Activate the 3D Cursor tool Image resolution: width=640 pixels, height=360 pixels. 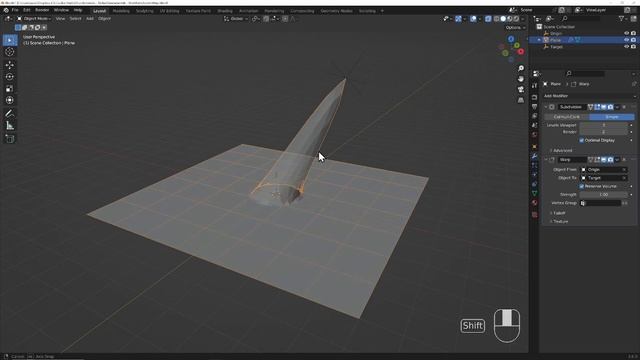(10, 52)
